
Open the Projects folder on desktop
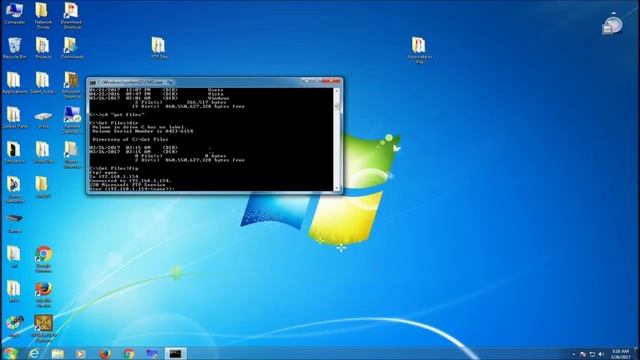pyautogui.click(x=43, y=48)
